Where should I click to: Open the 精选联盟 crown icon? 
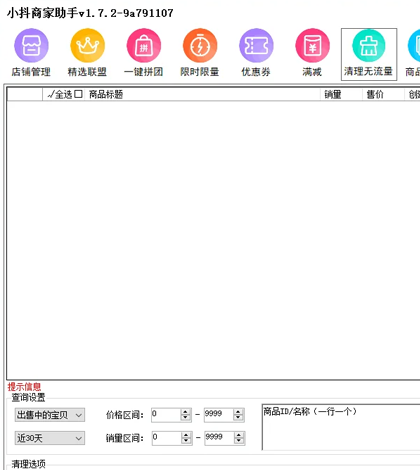[87, 46]
